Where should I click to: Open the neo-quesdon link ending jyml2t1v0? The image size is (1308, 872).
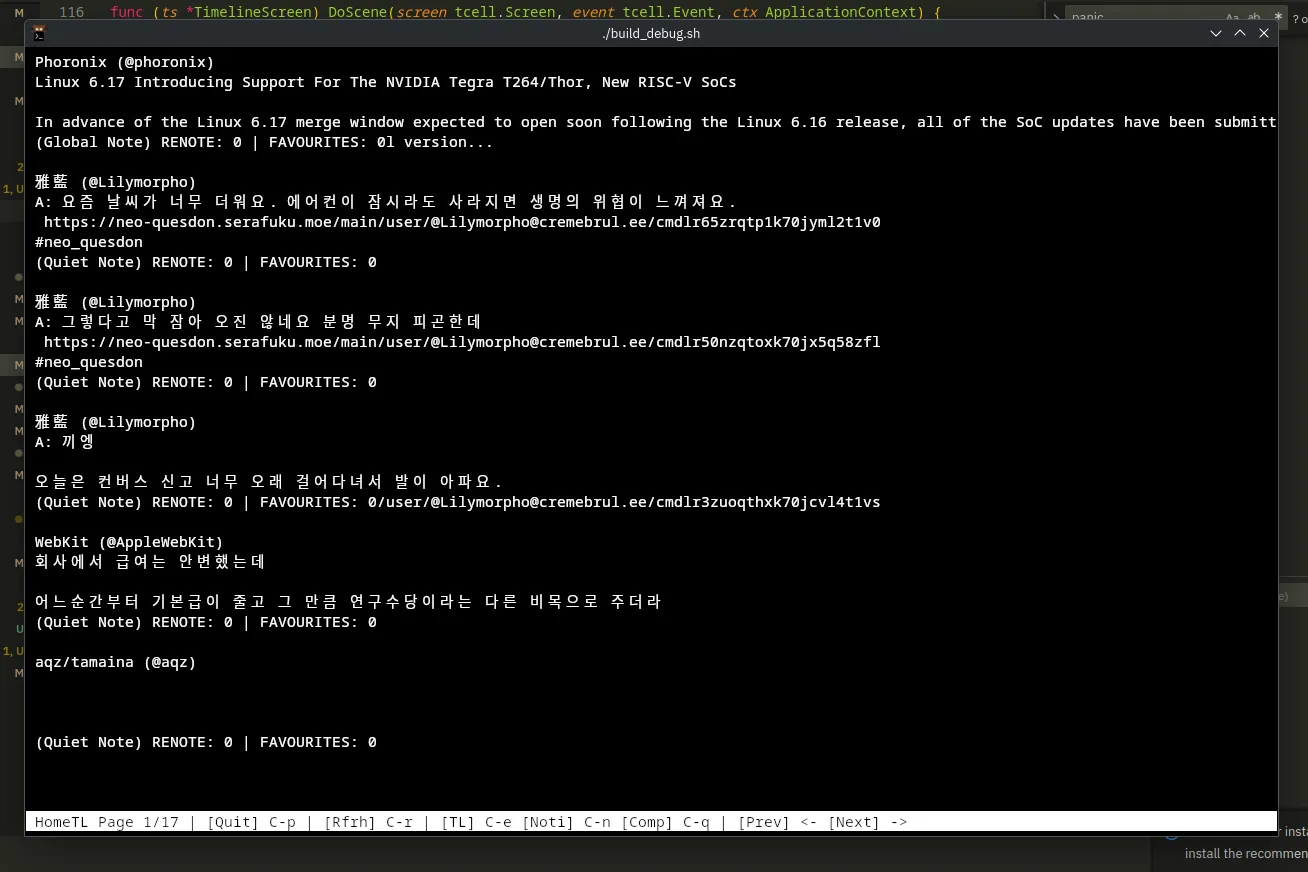pos(462,222)
